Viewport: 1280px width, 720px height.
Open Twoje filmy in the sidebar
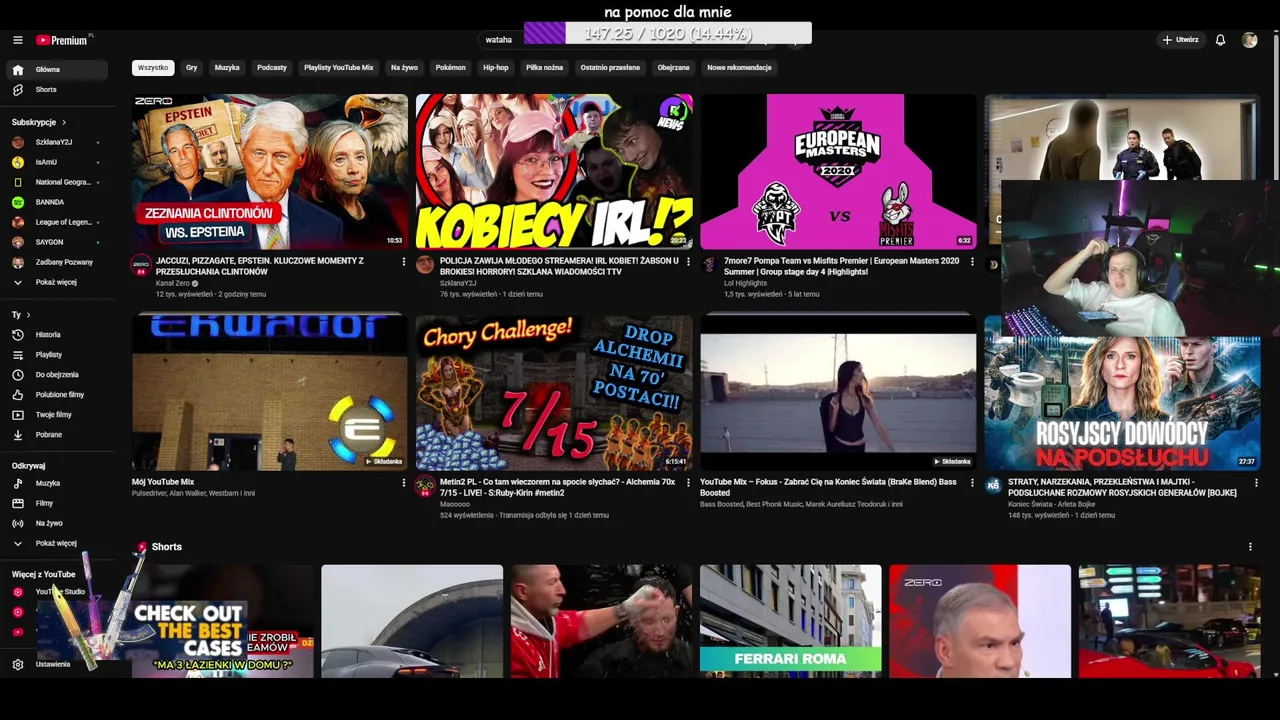coord(58,415)
